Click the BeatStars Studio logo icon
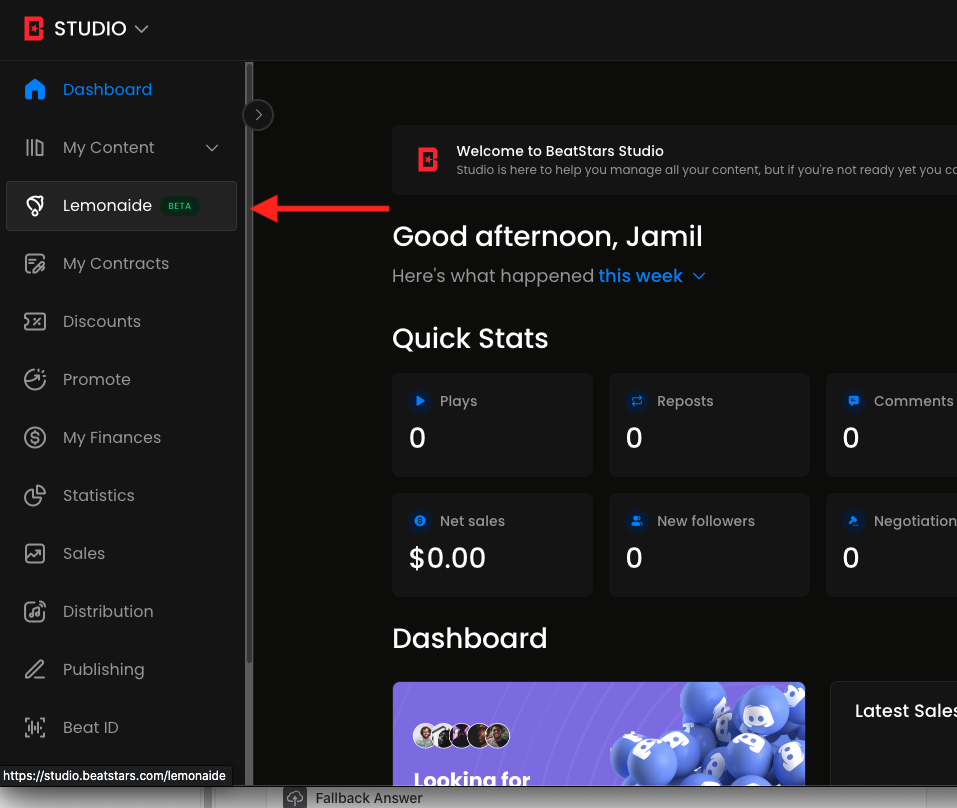 click(x=34, y=28)
